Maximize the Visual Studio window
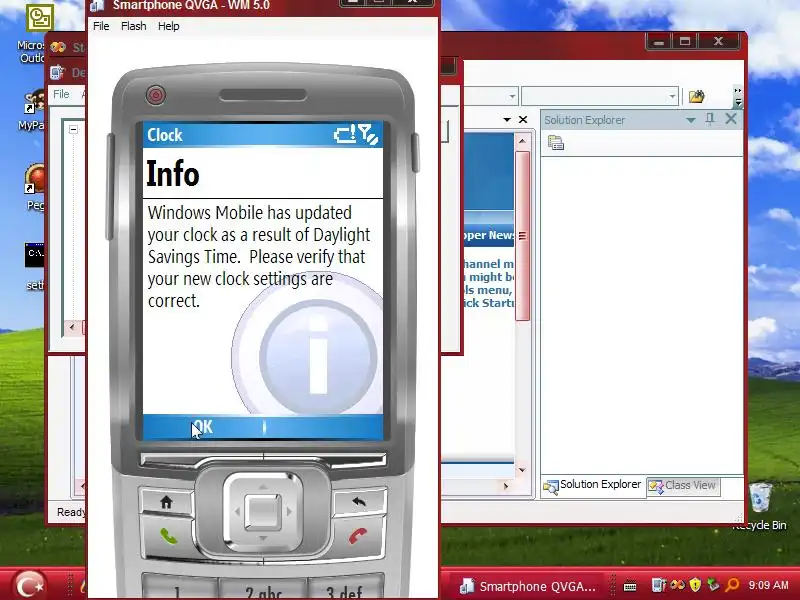Viewport: 800px width, 600px height. click(x=685, y=42)
